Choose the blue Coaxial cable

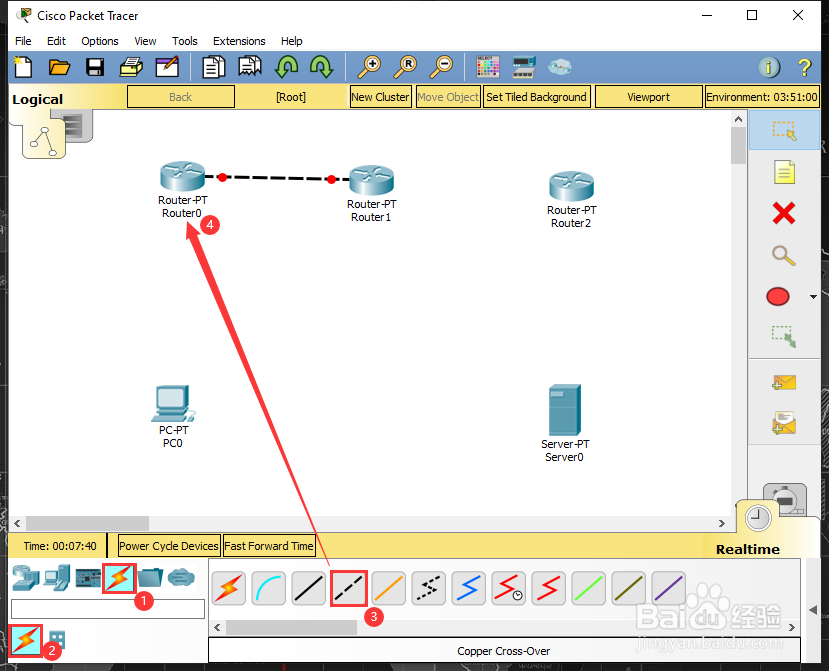(x=468, y=588)
